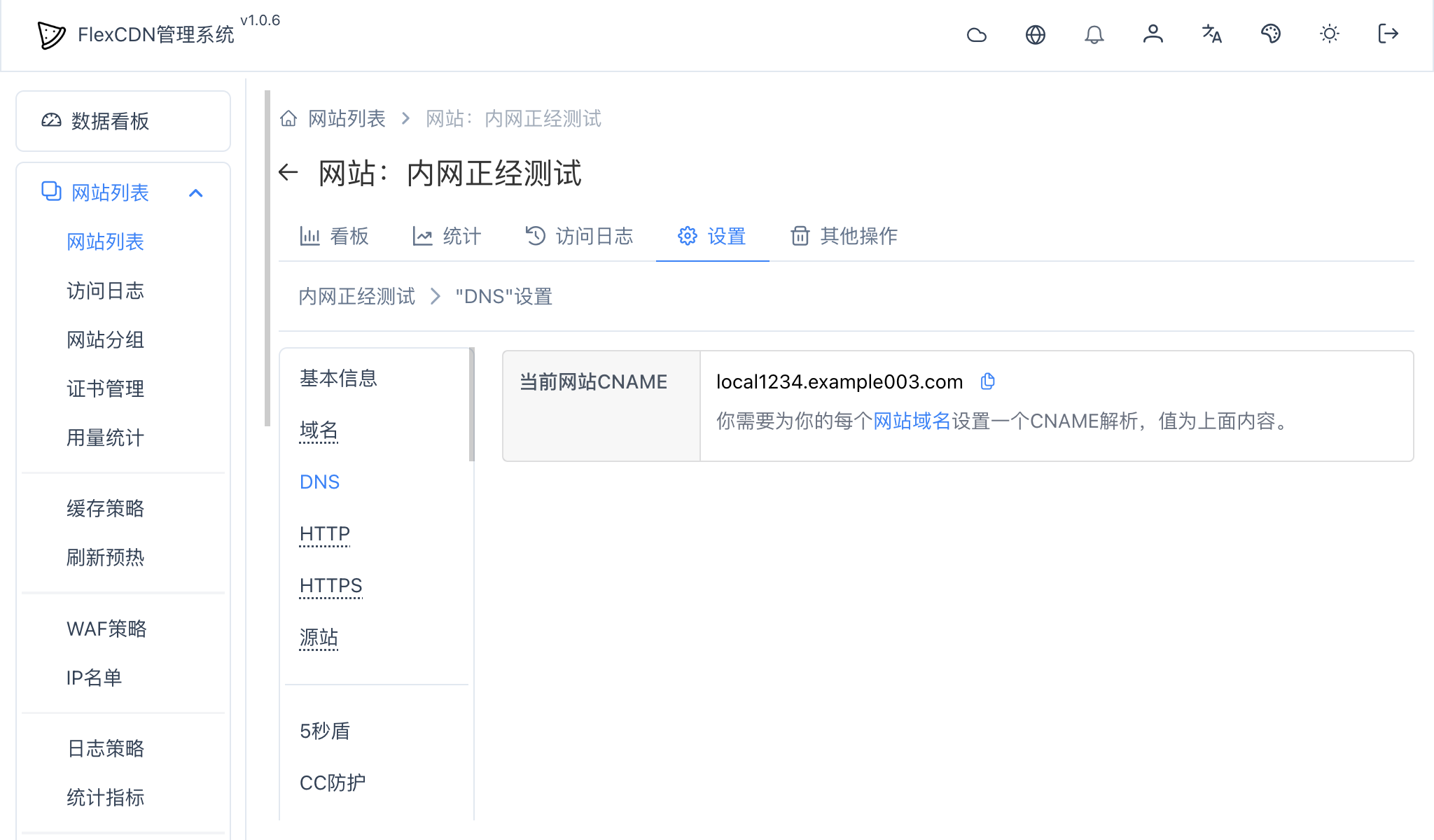This screenshot has width=1434, height=840.
Task: Open the 网站域名 link in the description
Action: pos(910,421)
